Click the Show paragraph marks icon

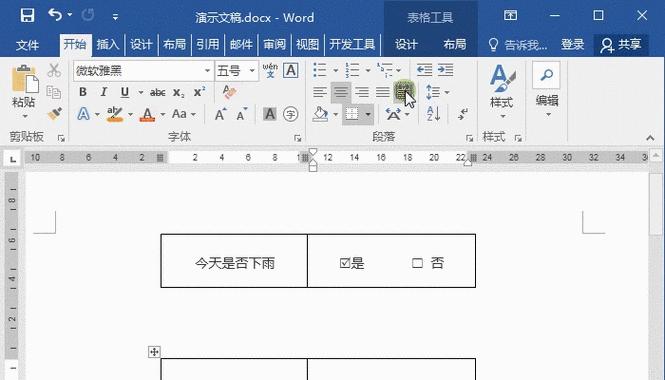(463, 114)
